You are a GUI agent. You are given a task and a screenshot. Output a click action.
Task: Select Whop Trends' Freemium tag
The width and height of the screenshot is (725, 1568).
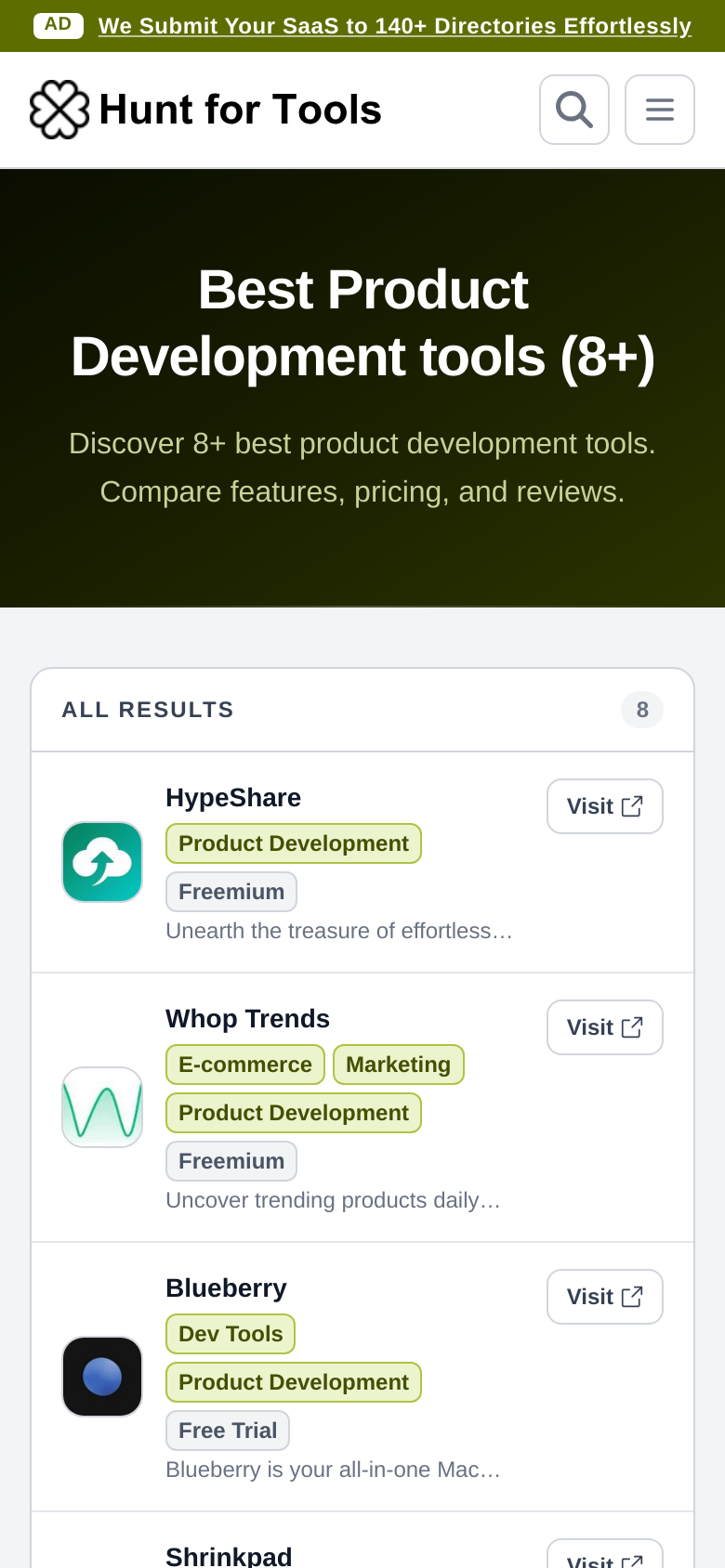[231, 1161]
